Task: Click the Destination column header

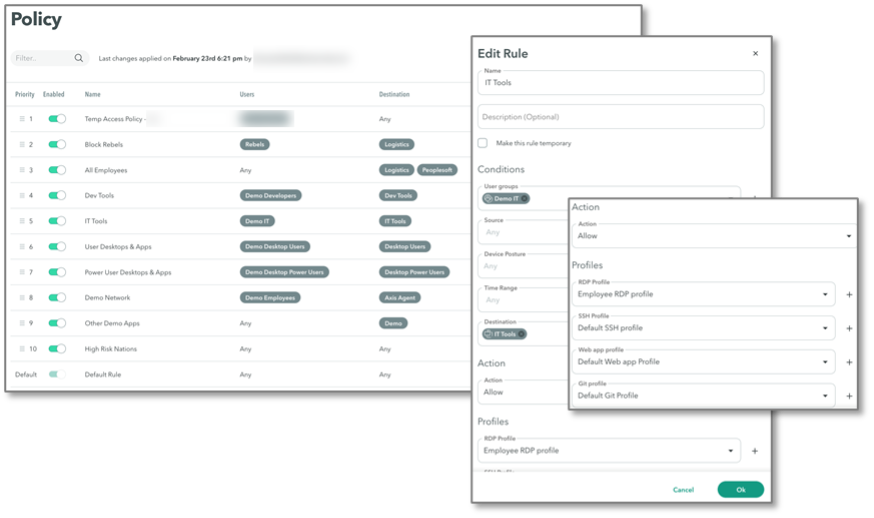Action: pyautogui.click(x=394, y=95)
